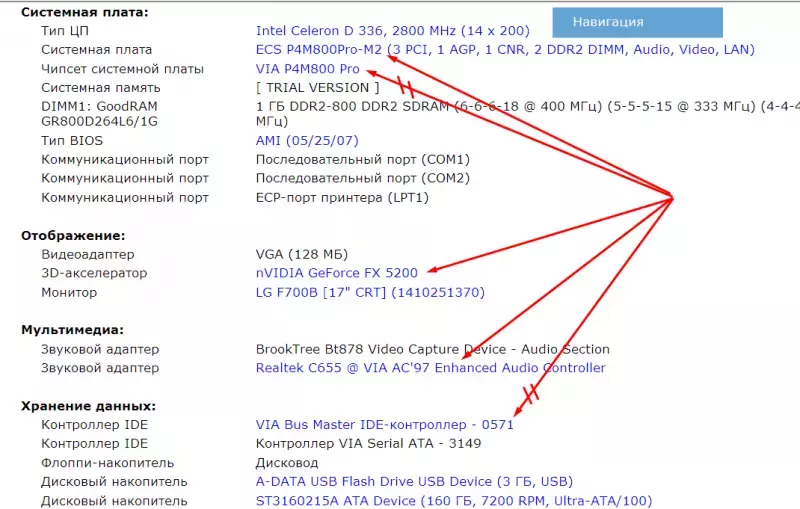Open VIA Bus Master IDE-контроллер link
Image resolution: width=800 pixels, height=509 pixels.
coord(385,425)
